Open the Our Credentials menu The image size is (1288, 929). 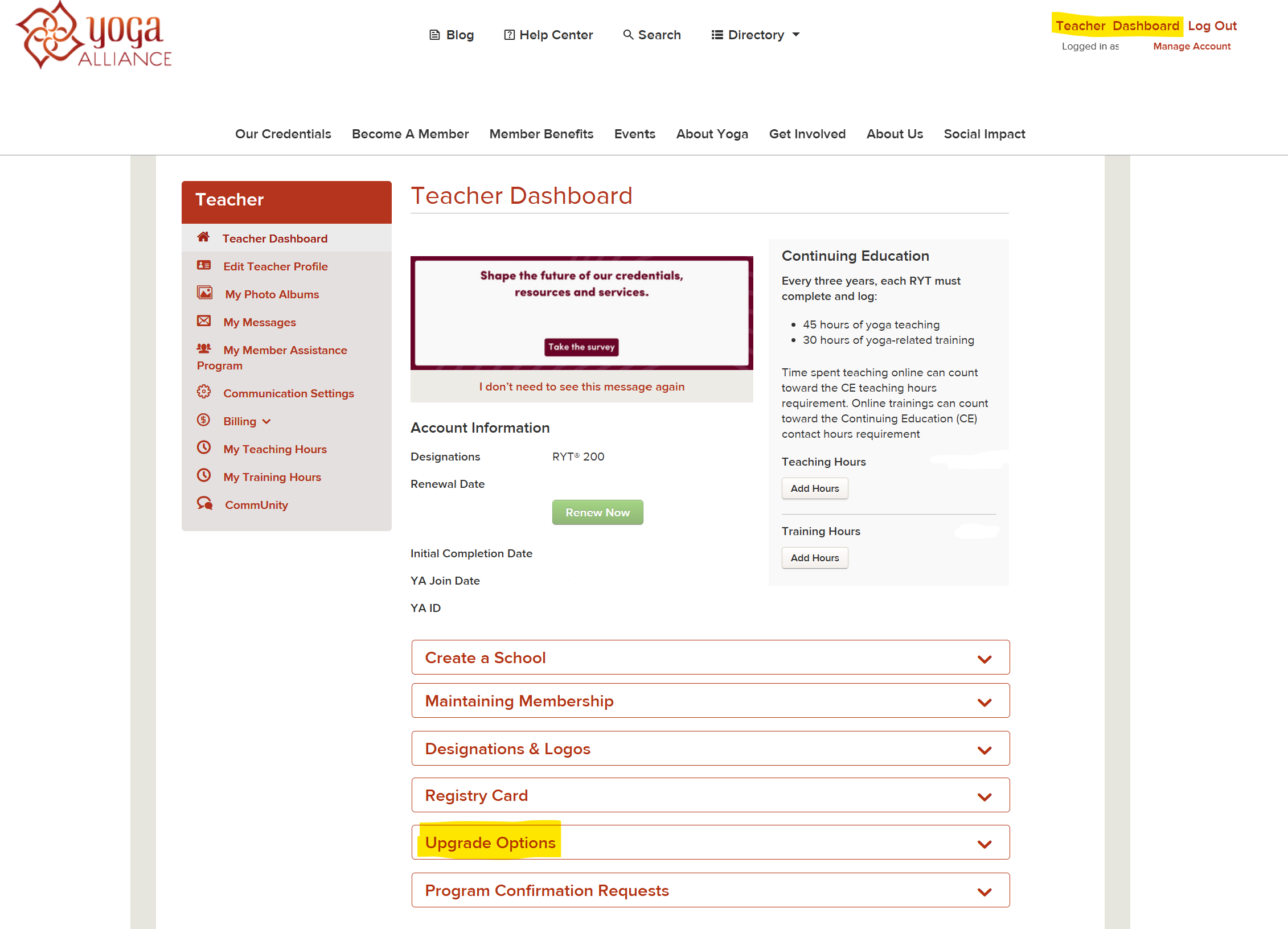tap(283, 134)
